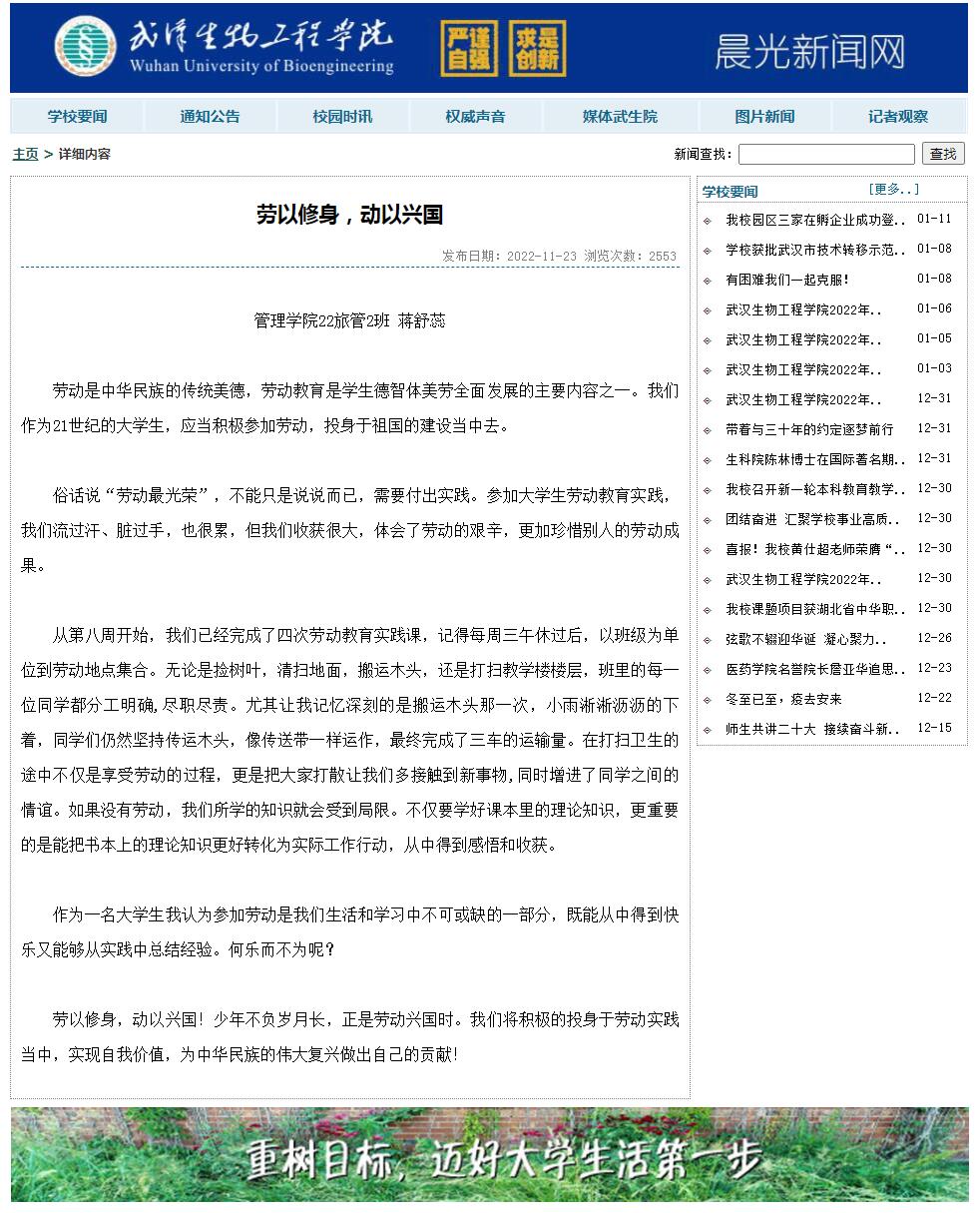The image size is (980, 1213).
Task: Go to 权威声音 section
Action: [475, 117]
